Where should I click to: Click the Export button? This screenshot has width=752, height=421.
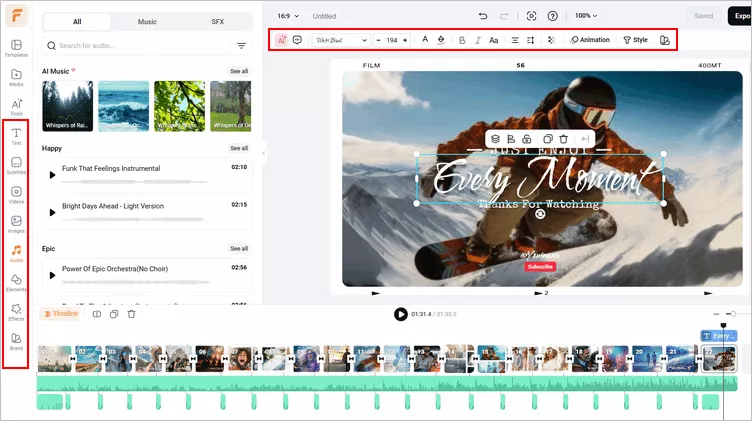point(740,16)
